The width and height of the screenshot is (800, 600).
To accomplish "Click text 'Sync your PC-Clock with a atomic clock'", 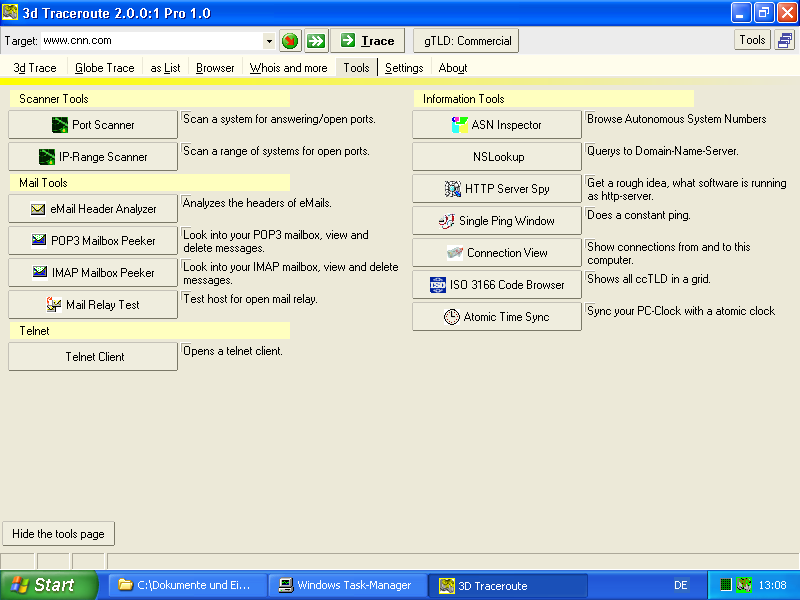I will pos(681,311).
